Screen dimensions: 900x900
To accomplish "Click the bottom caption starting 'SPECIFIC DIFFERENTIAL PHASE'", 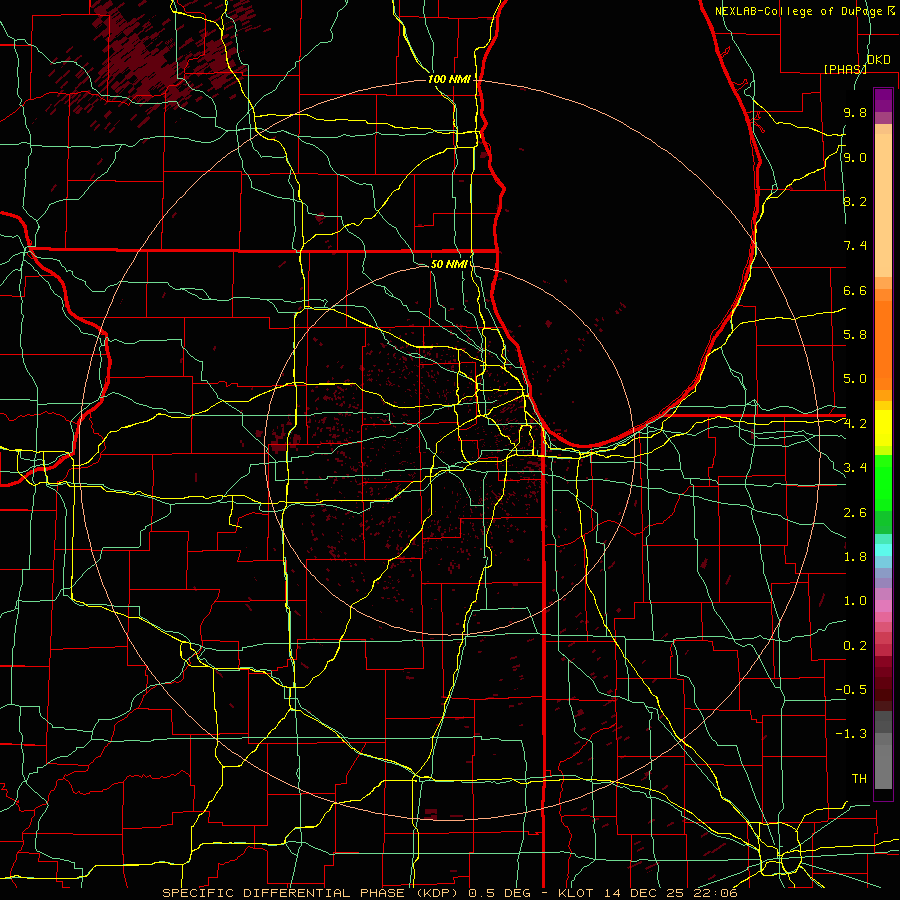I will pyautogui.click(x=449, y=893).
